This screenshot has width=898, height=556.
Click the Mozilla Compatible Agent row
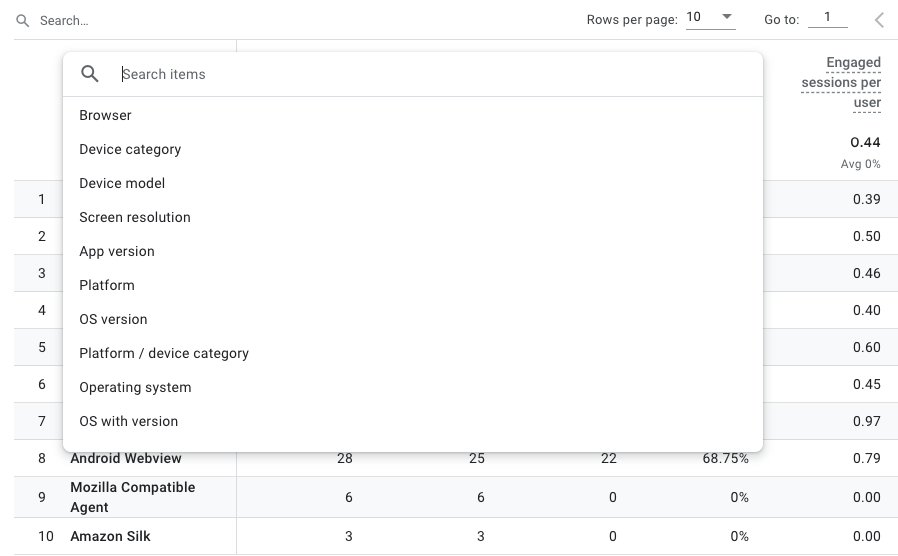click(132, 497)
